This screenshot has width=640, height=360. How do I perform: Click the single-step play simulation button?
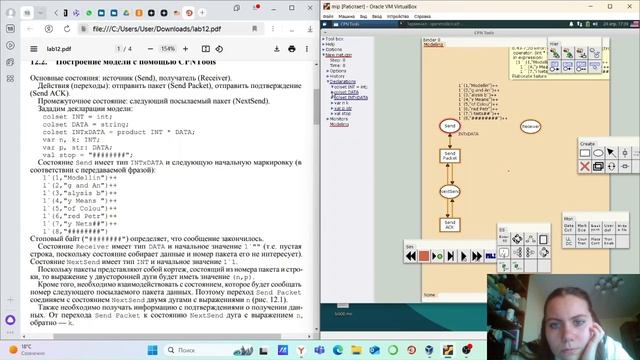464,256
